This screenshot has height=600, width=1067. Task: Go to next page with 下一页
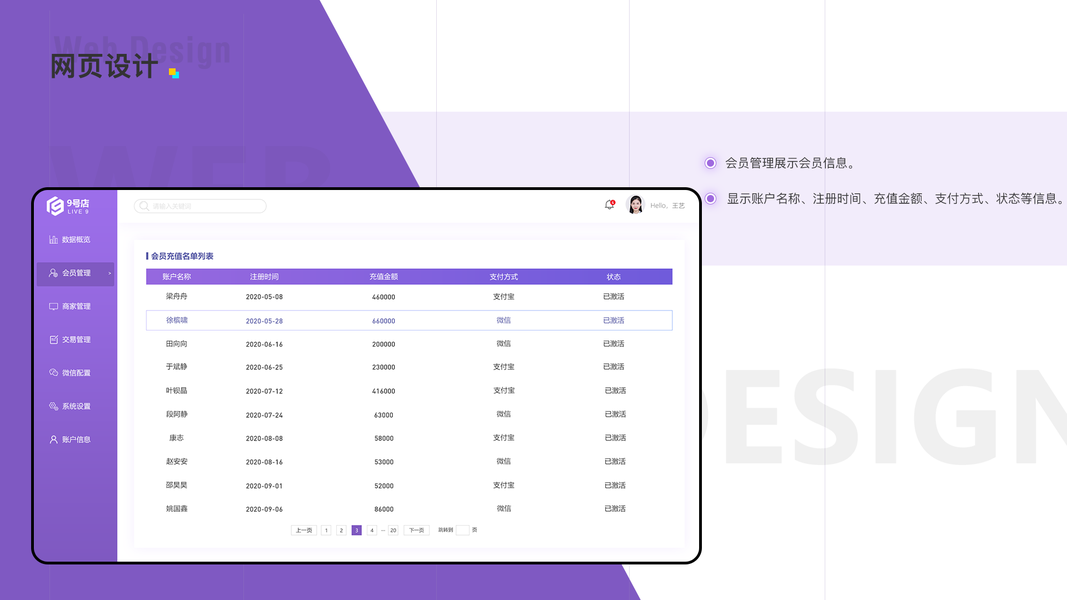pos(416,530)
